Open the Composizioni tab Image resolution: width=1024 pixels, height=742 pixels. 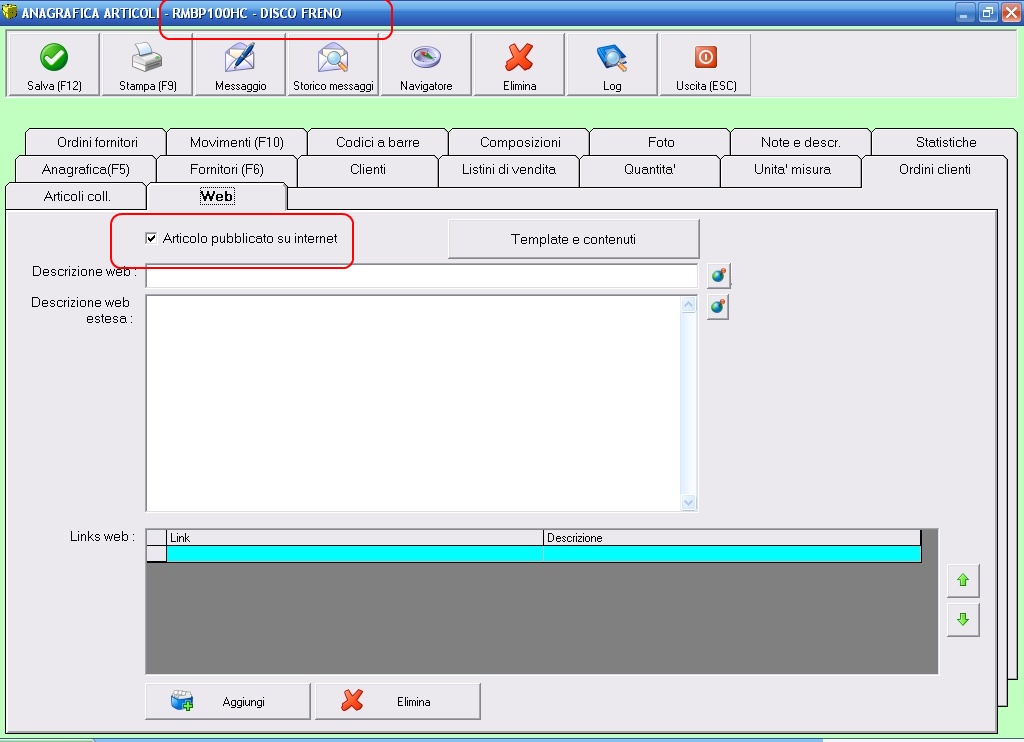tap(520, 142)
